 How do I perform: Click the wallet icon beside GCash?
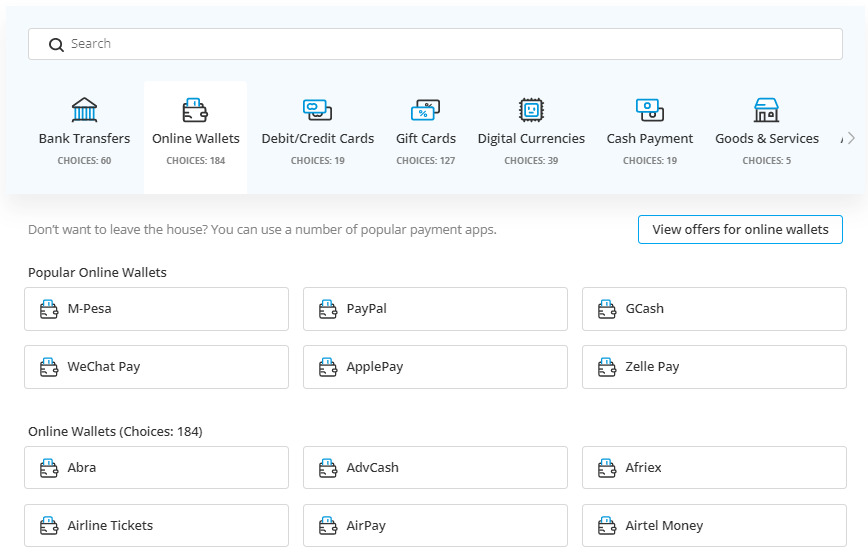point(607,309)
